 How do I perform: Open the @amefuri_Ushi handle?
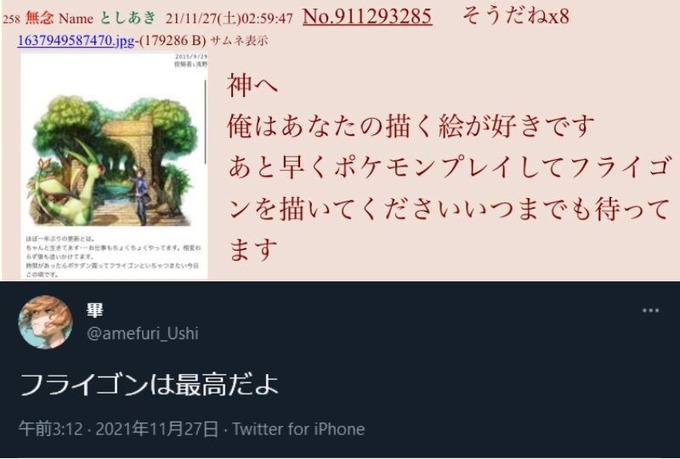pyautogui.click(x=143, y=334)
